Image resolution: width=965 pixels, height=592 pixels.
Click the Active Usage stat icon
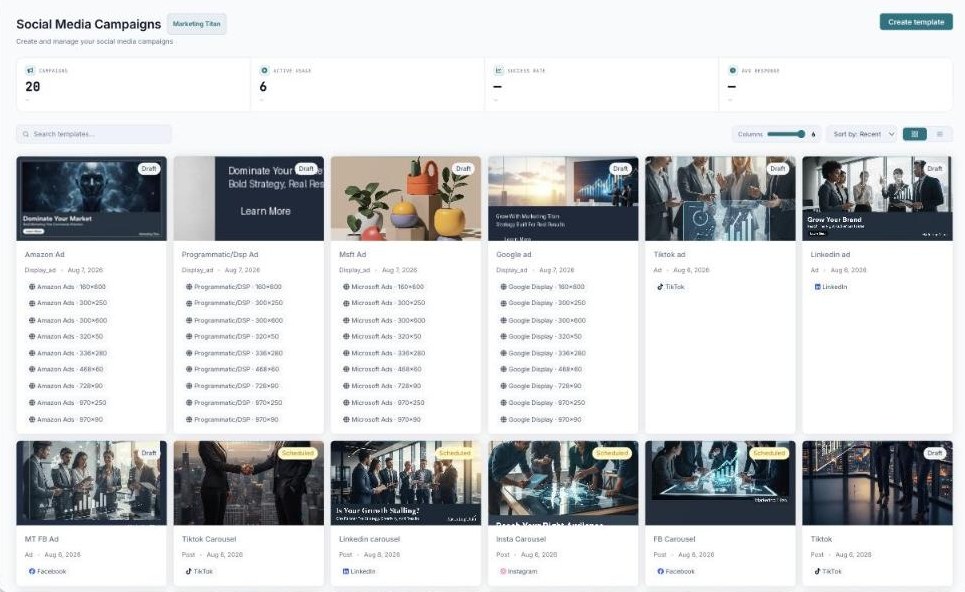point(265,71)
